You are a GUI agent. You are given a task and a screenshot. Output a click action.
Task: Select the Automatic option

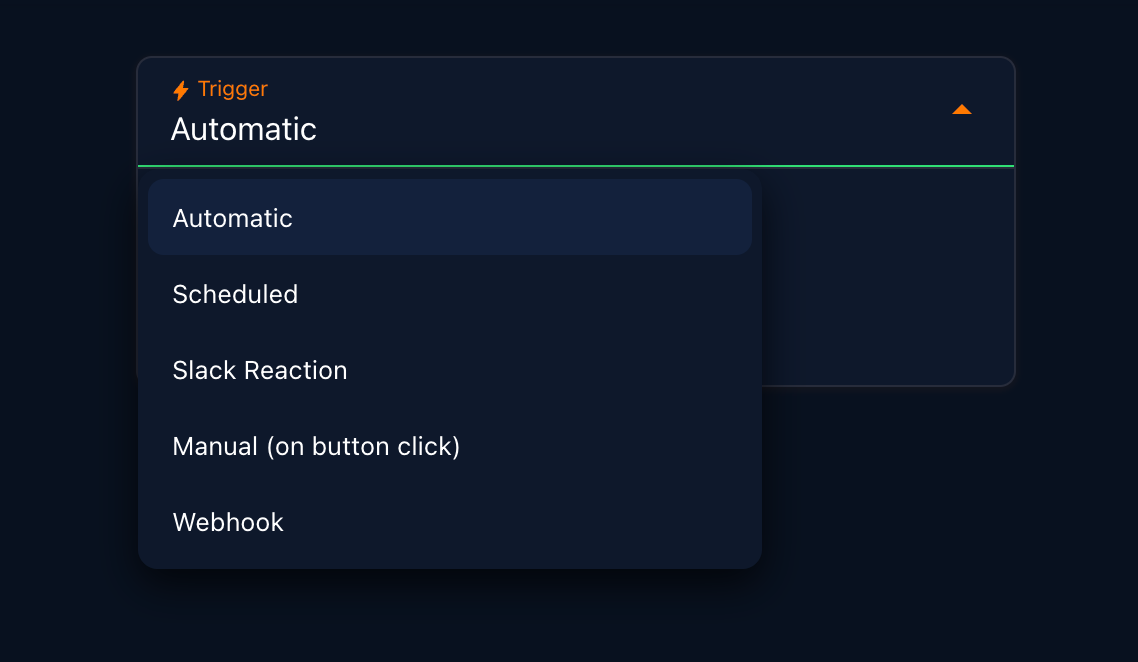(x=232, y=217)
